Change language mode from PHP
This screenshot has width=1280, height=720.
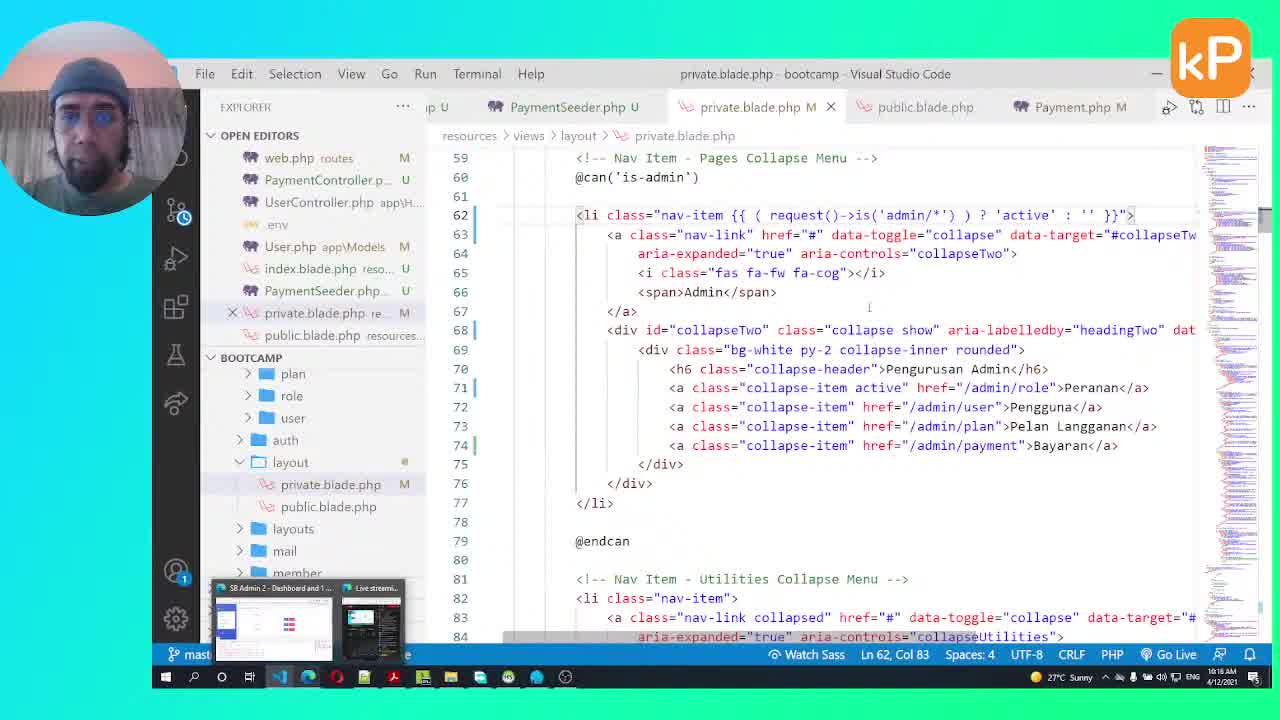pyautogui.click(x=1112, y=654)
